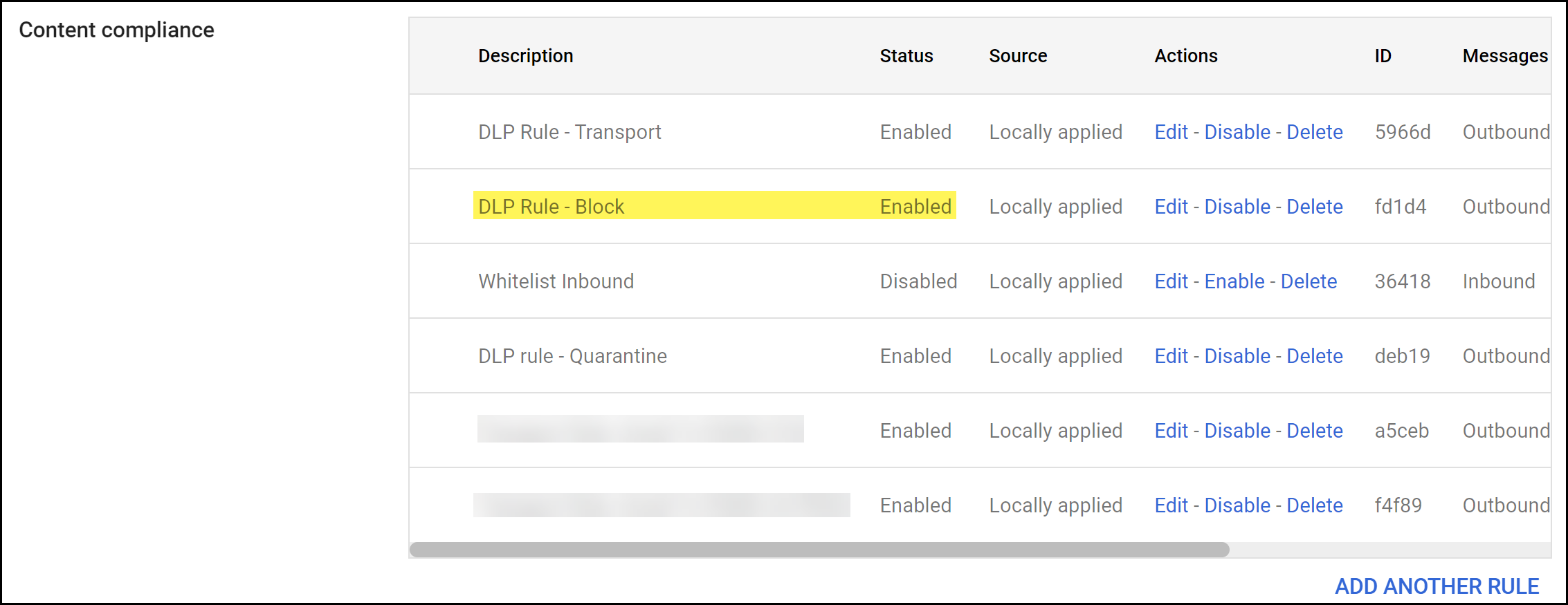
Task: Click the Description column header
Action: point(525,56)
